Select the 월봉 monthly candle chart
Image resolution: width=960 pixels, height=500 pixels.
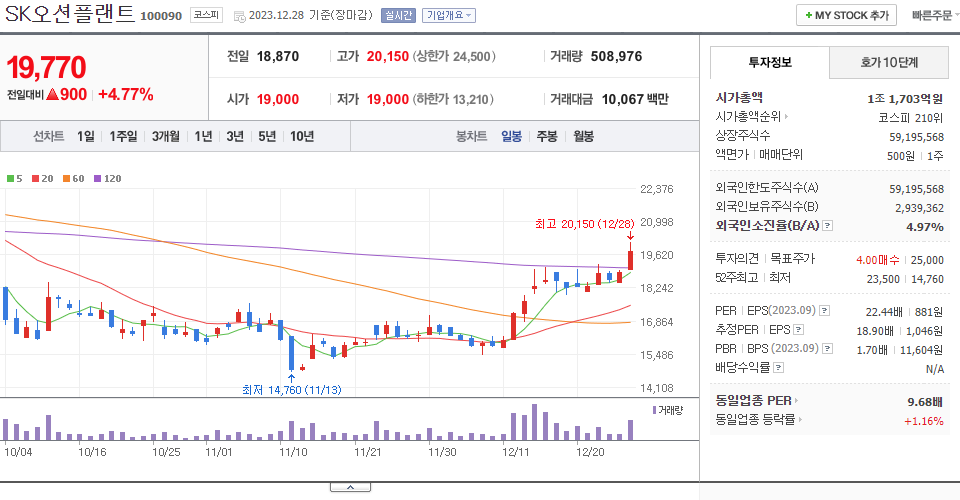[583, 136]
